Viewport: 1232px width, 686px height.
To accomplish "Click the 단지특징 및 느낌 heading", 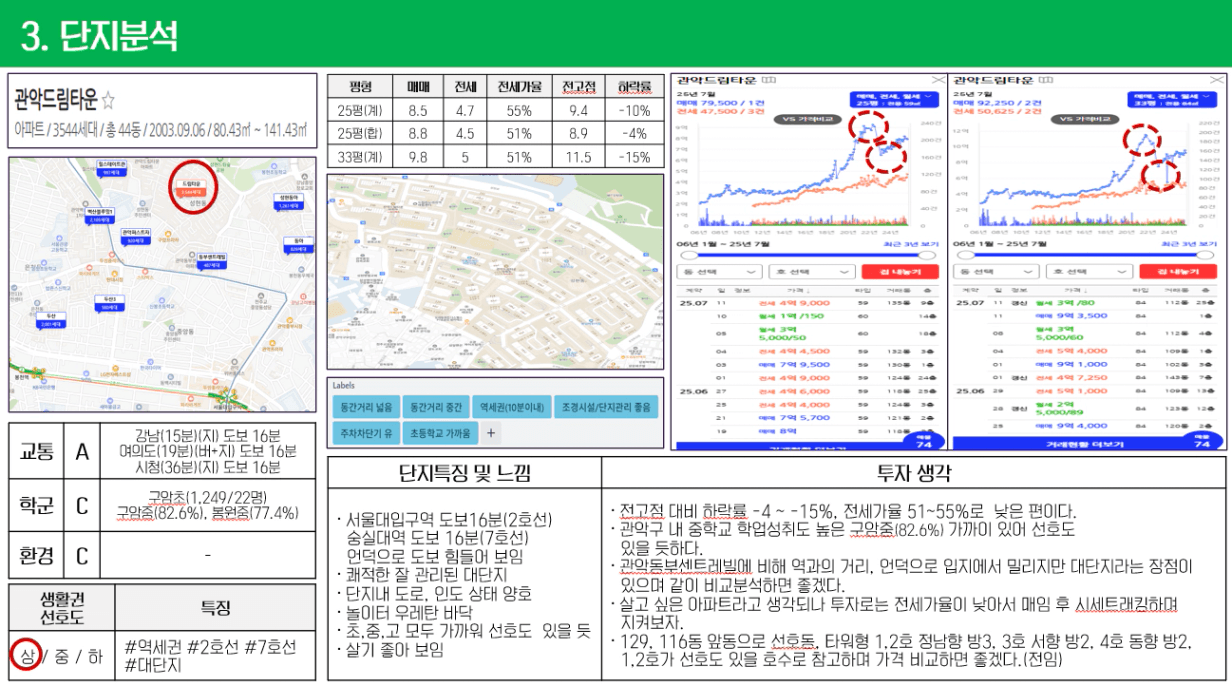I will (x=464, y=473).
